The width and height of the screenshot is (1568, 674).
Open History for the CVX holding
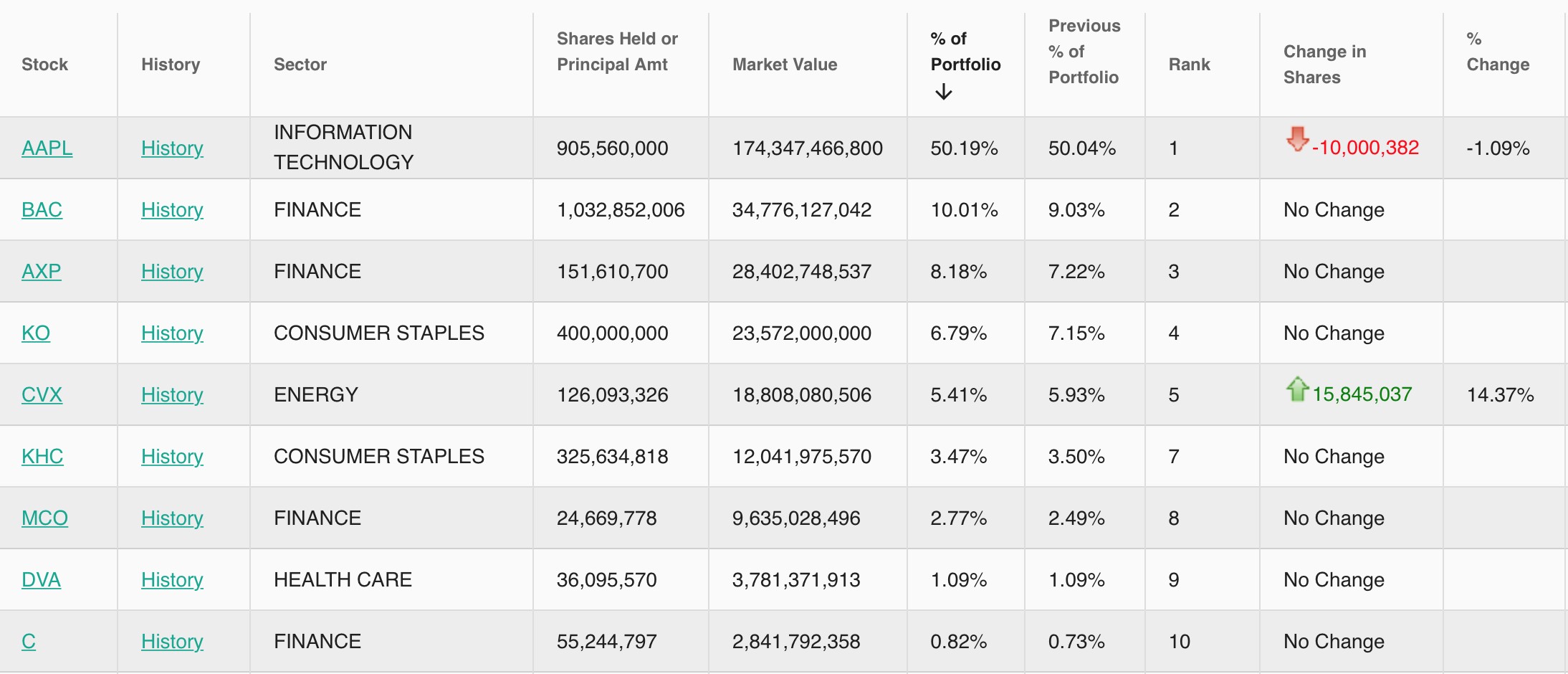coord(172,394)
